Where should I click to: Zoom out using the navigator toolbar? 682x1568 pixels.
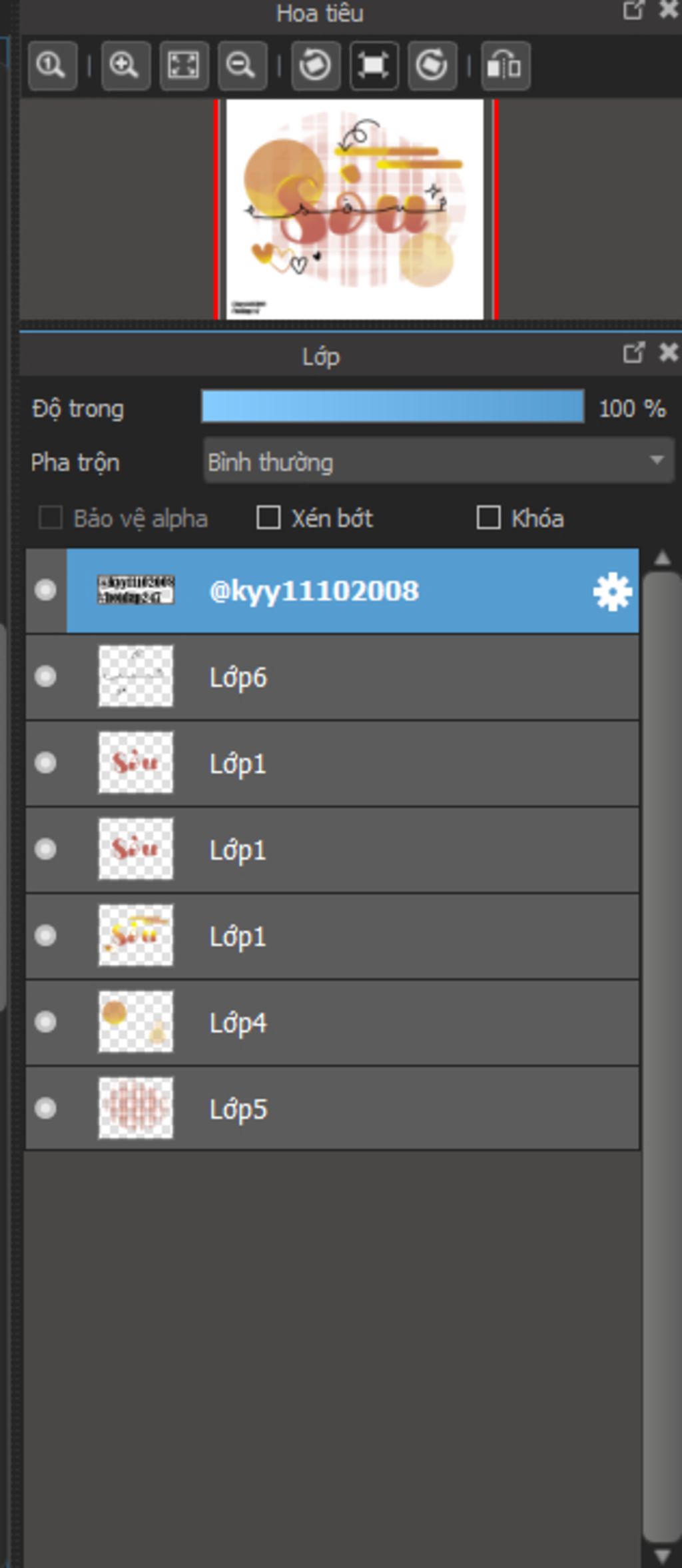[x=242, y=65]
